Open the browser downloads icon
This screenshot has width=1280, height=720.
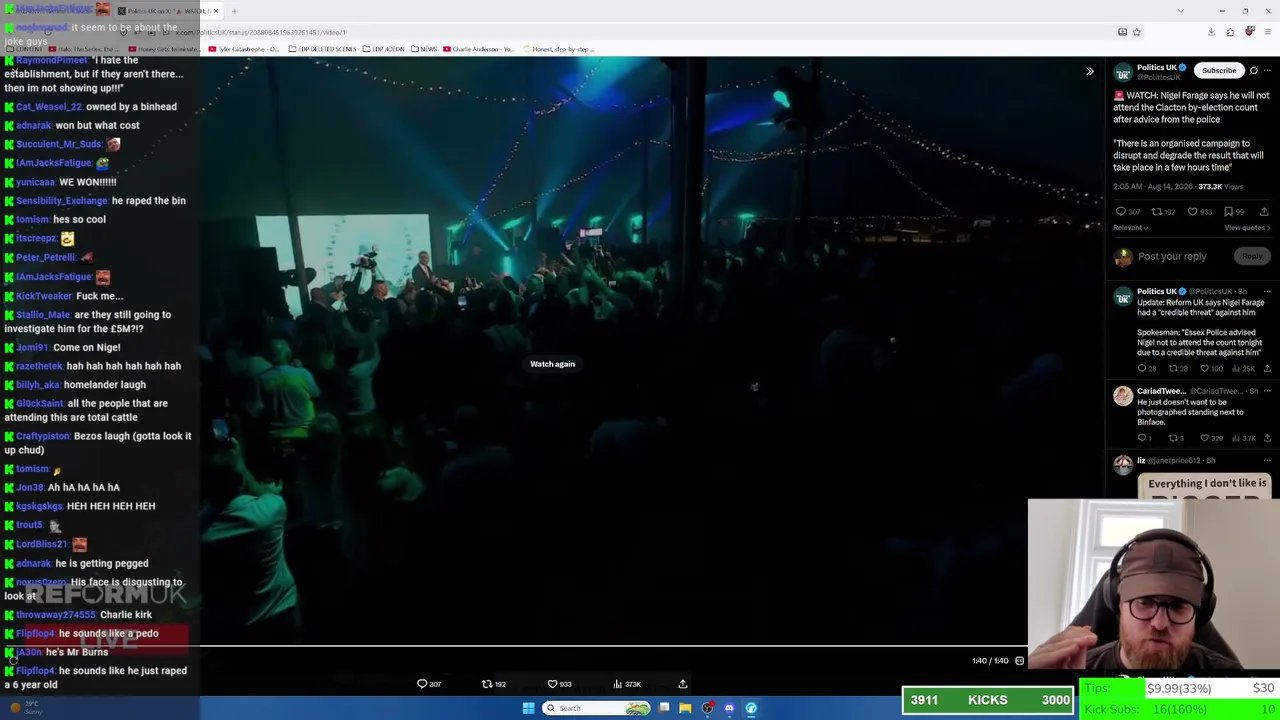(x=1211, y=32)
